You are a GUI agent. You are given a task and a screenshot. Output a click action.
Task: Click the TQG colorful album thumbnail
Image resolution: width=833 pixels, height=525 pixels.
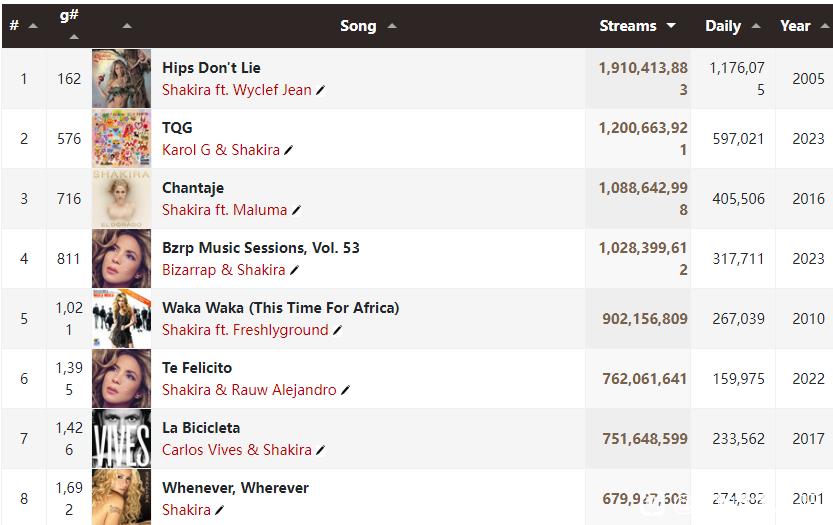(x=121, y=139)
